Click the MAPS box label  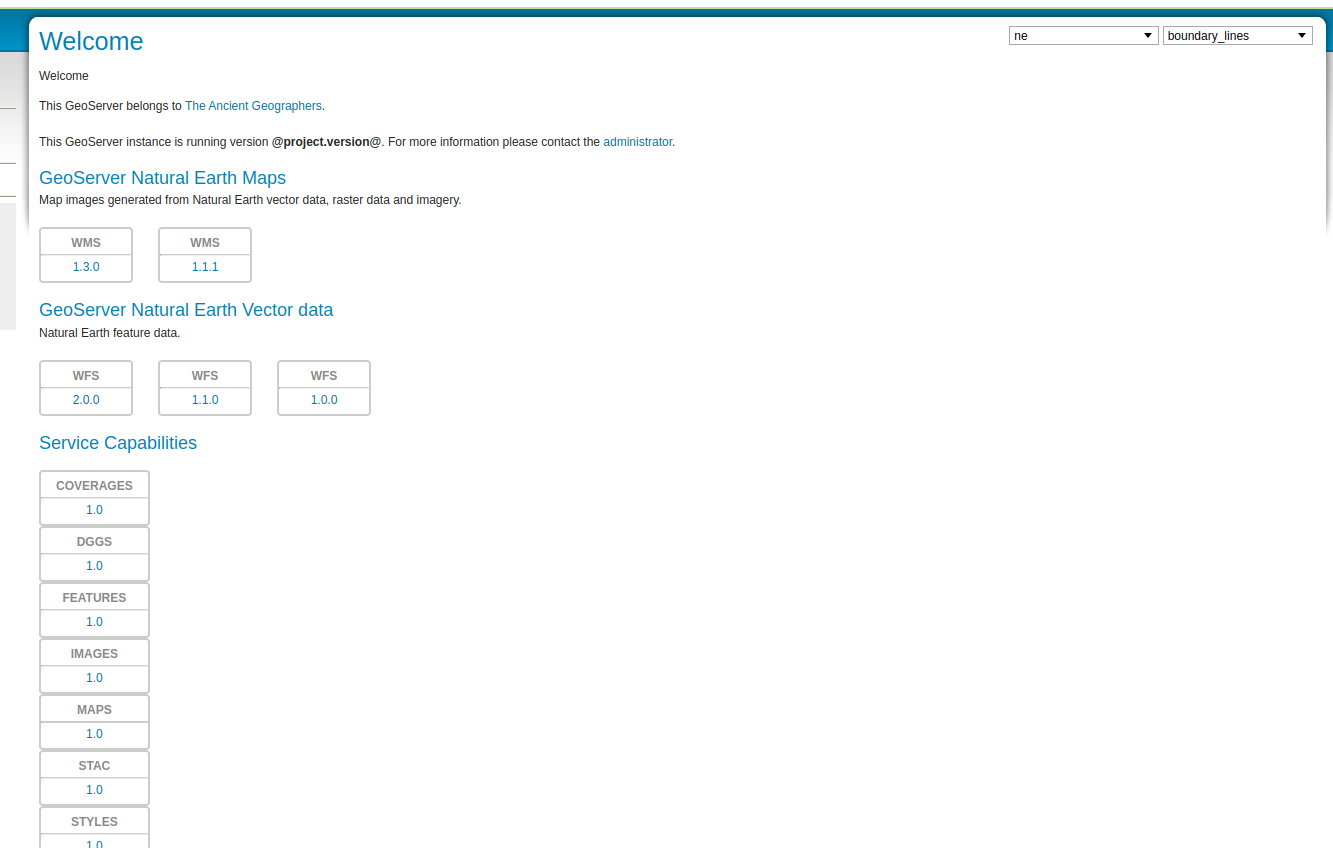click(x=94, y=710)
